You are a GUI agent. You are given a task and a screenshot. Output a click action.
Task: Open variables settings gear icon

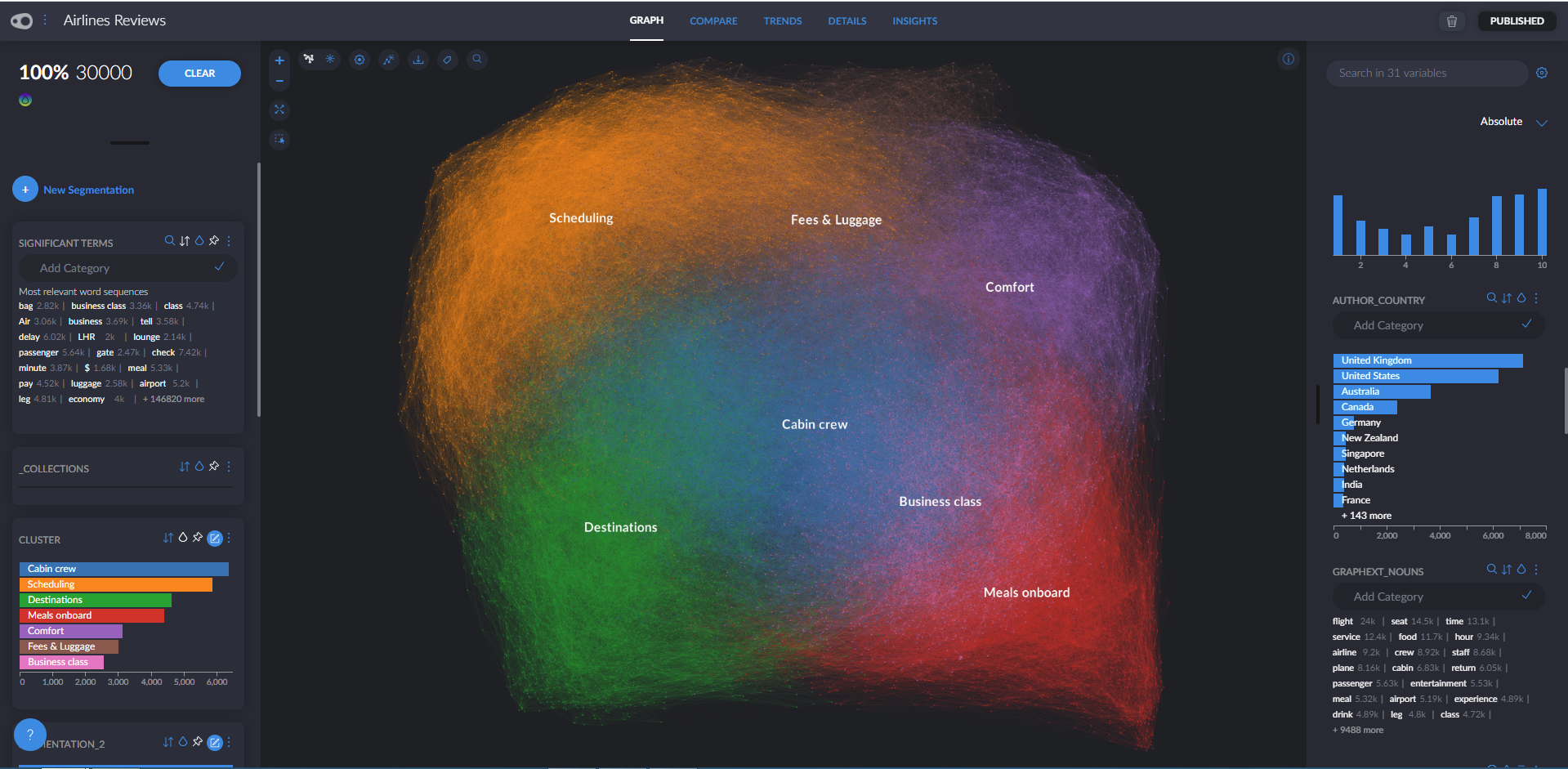point(1542,73)
